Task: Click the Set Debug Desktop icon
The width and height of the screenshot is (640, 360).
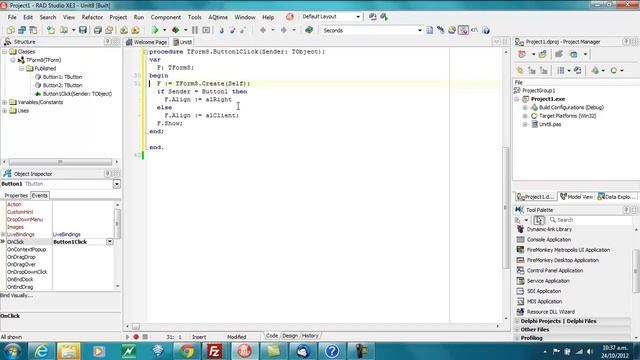Action: (x=384, y=17)
